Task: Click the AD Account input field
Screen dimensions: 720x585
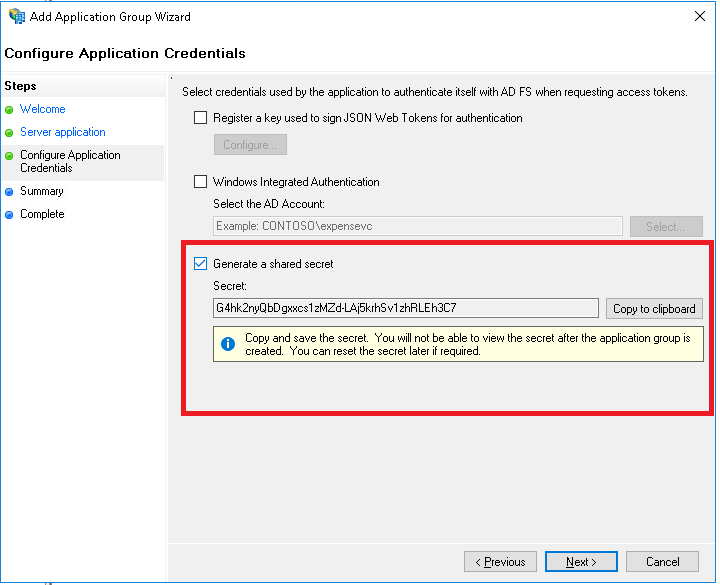Action: (x=417, y=226)
